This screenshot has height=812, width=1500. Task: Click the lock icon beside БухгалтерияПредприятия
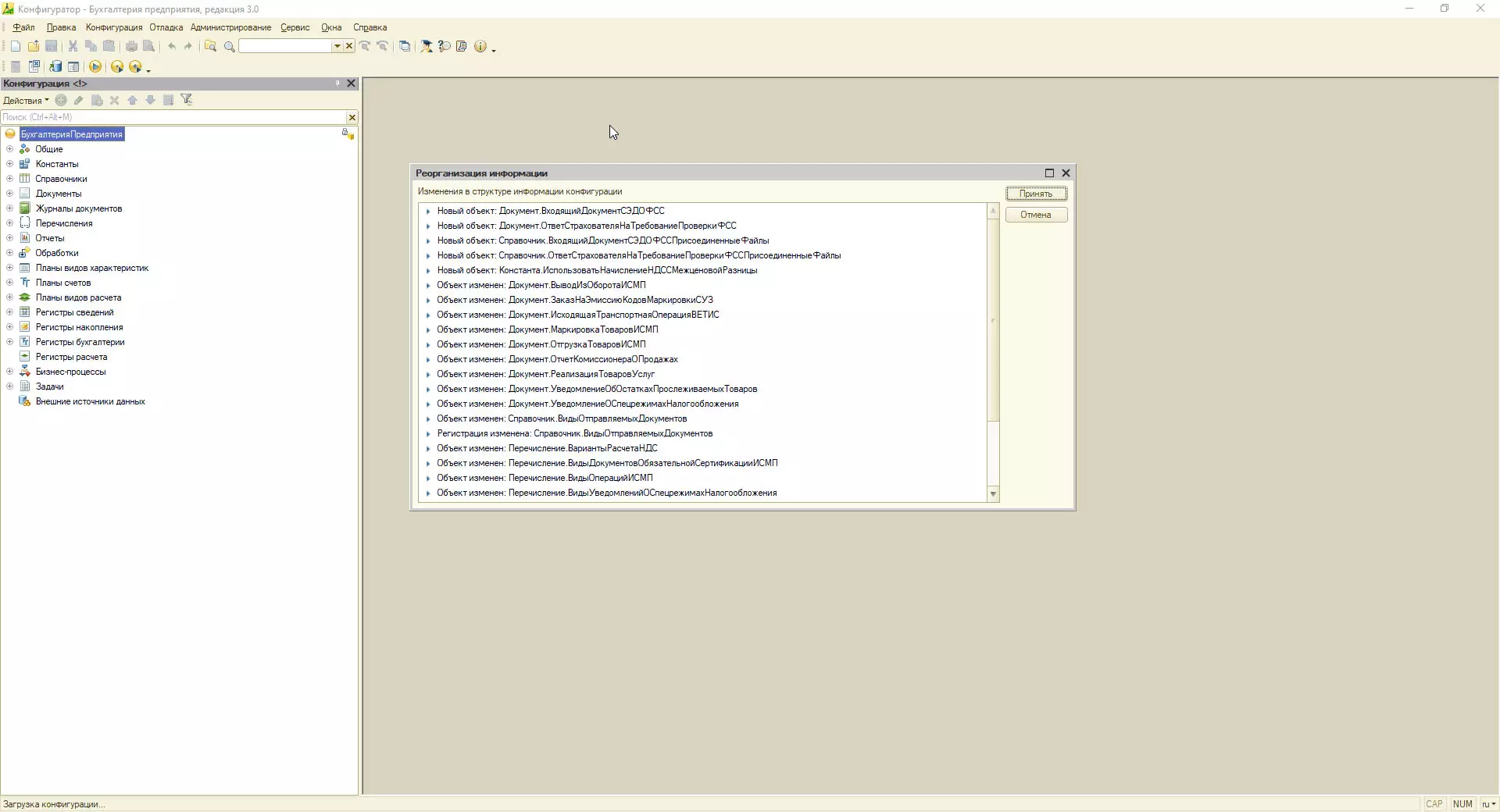(348, 134)
